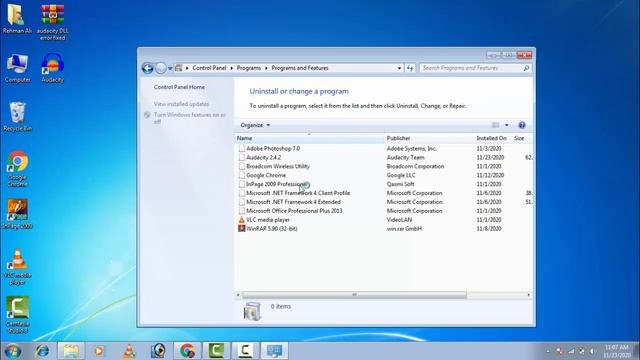Launch Windows Media Player from taskbar
Screen dimensions: 640x360
click(99, 351)
